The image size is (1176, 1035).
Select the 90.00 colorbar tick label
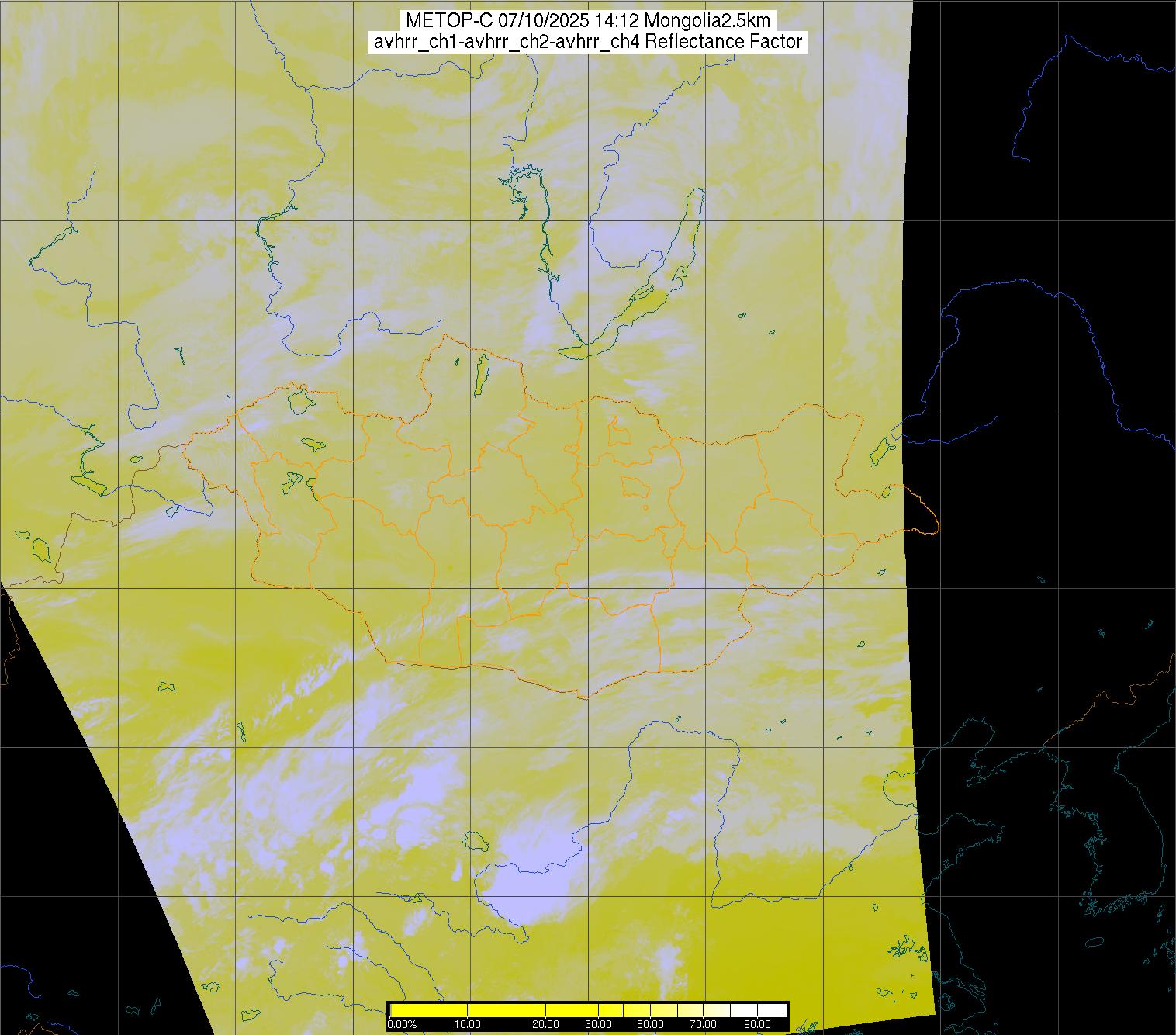756,1025
